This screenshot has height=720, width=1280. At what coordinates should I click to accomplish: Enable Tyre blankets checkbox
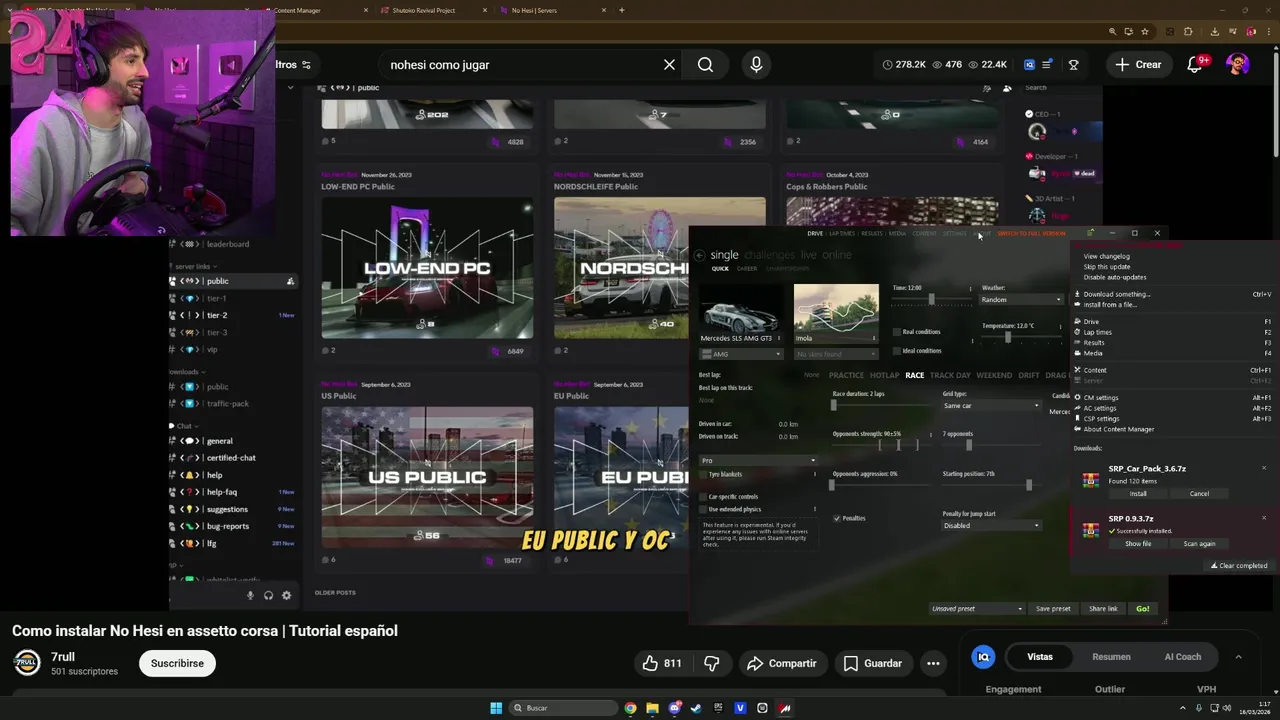[x=703, y=474]
